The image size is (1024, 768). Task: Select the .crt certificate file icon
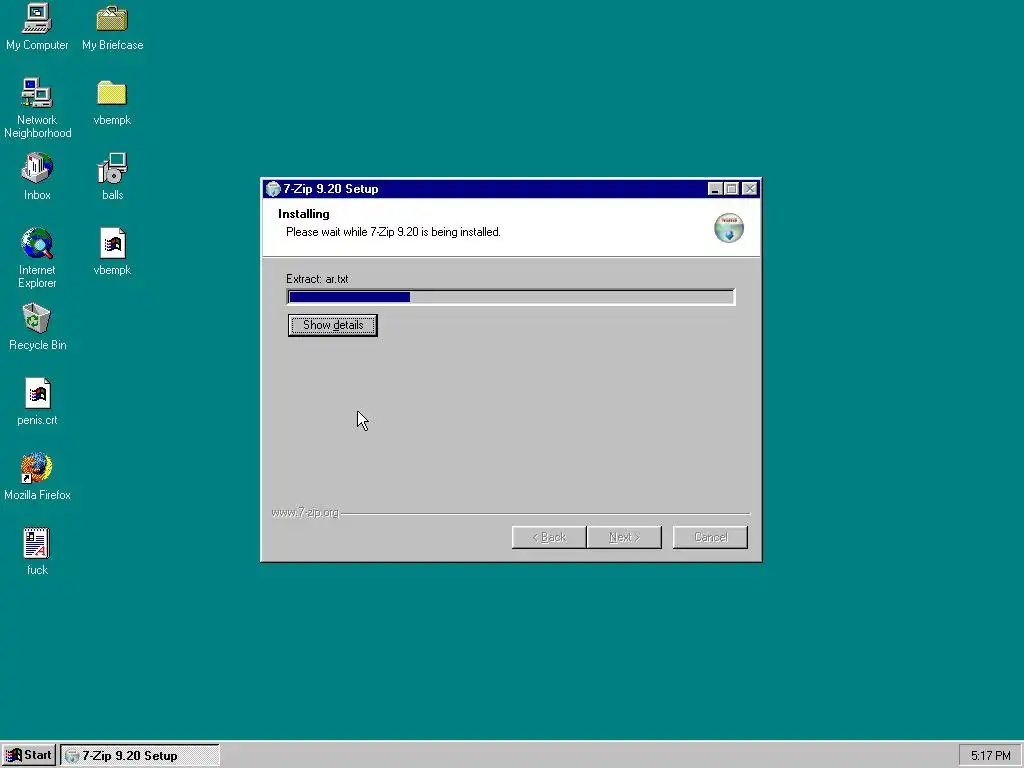pyautogui.click(x=37, y=402)
